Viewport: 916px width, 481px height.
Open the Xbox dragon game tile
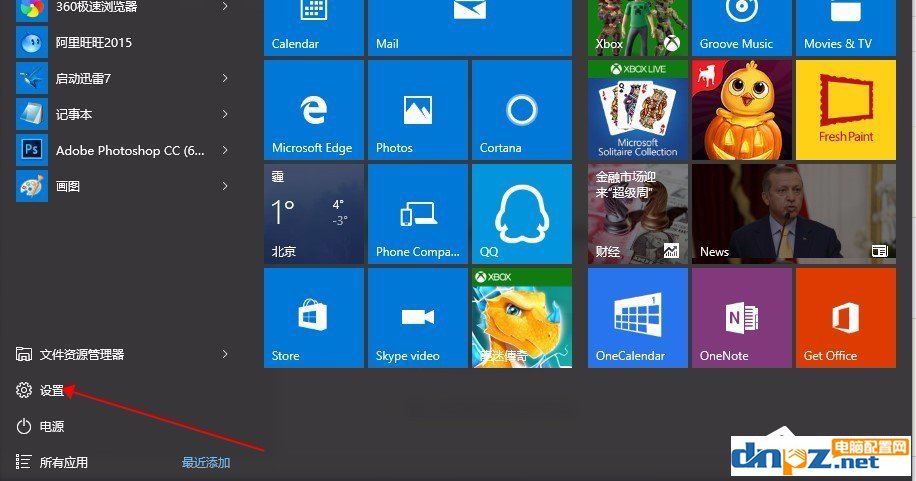(x=522, y=318)
